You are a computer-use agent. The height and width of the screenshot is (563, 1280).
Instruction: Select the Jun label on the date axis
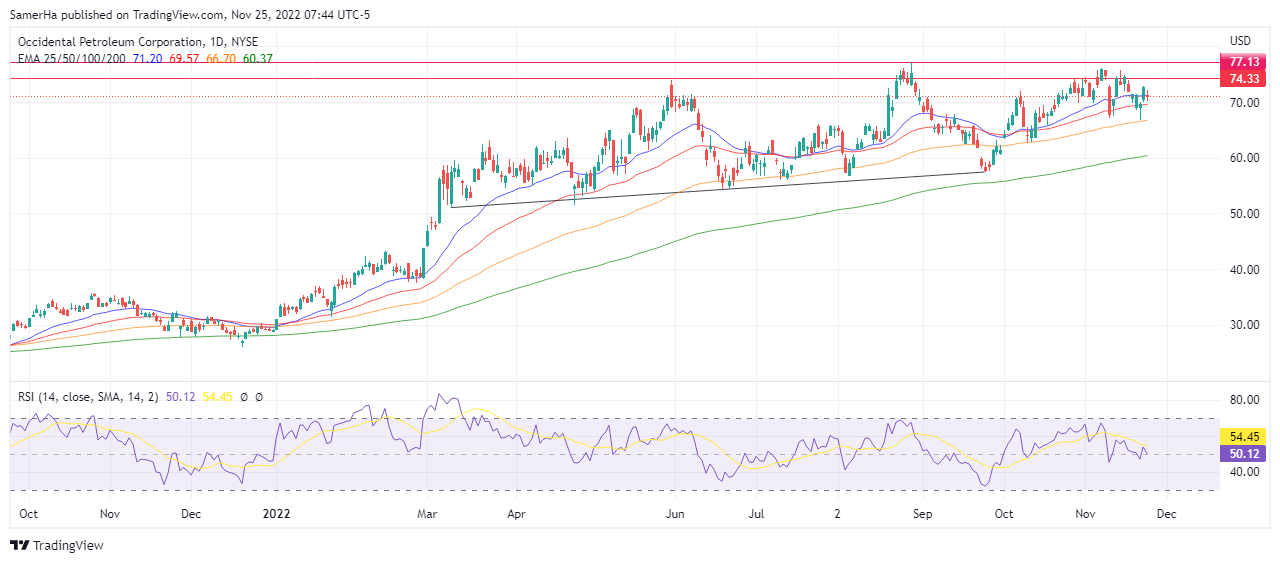point(675,514)
